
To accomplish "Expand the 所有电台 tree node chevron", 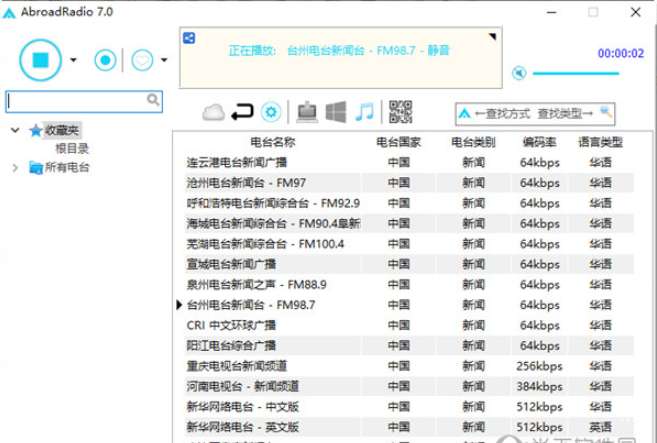I will (x=15, y=168).
